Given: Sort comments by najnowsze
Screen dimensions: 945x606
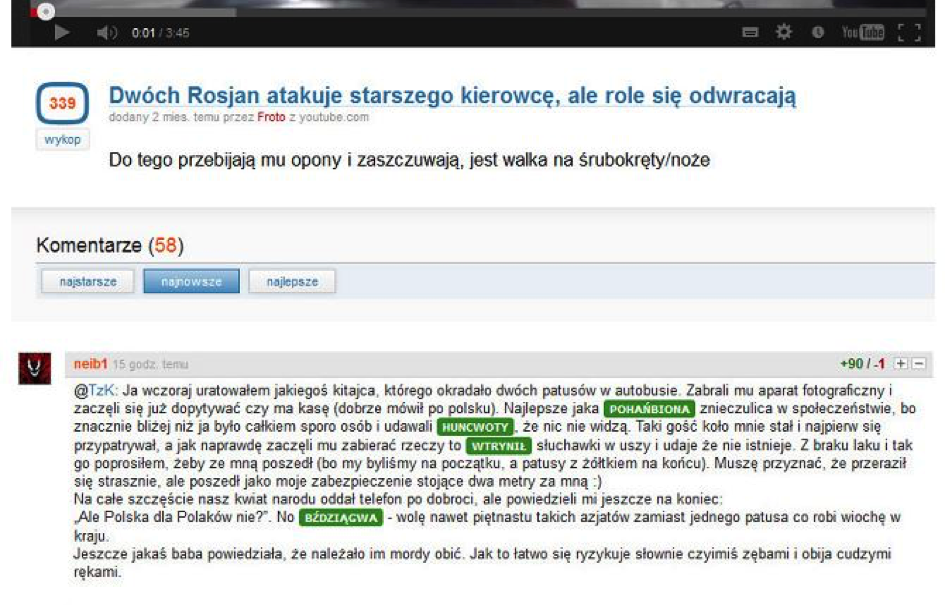Looking at the screenshot, I should click(x=191, y=282).
